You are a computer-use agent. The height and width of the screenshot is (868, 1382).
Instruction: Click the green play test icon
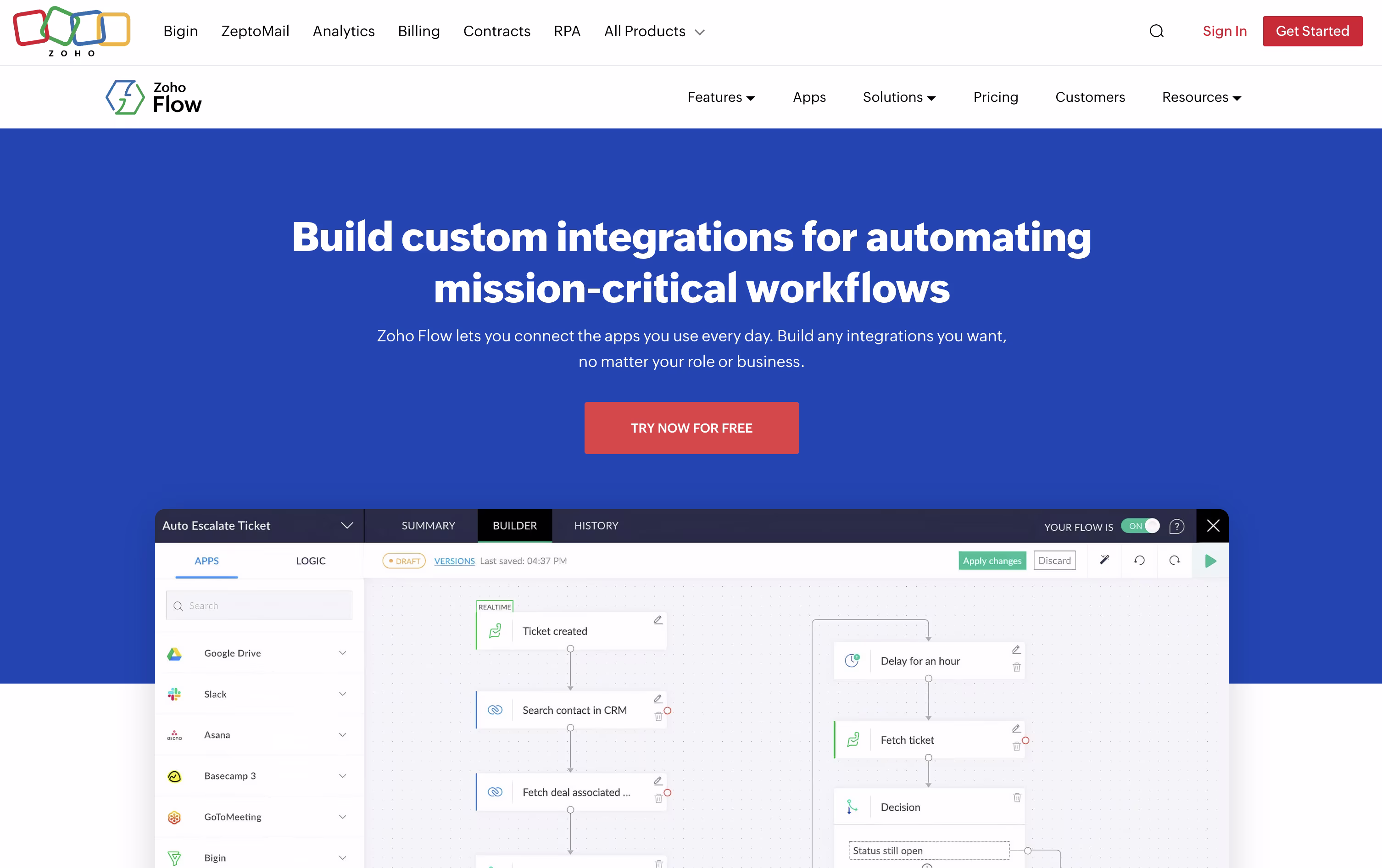point(1210,561)
